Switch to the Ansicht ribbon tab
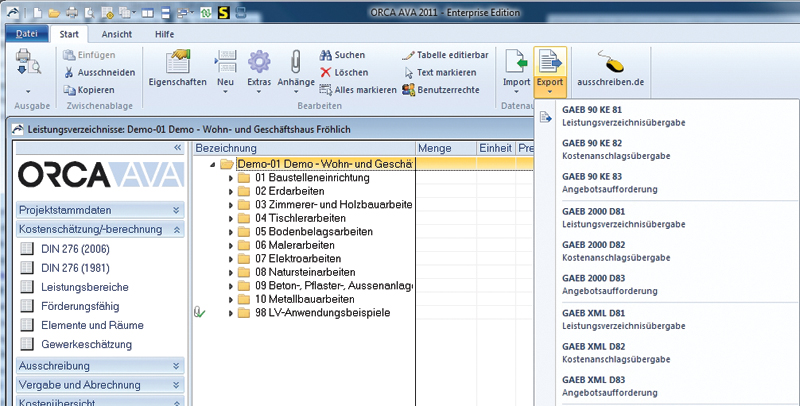This screenshot has height=406, width=800. (116, 34)
